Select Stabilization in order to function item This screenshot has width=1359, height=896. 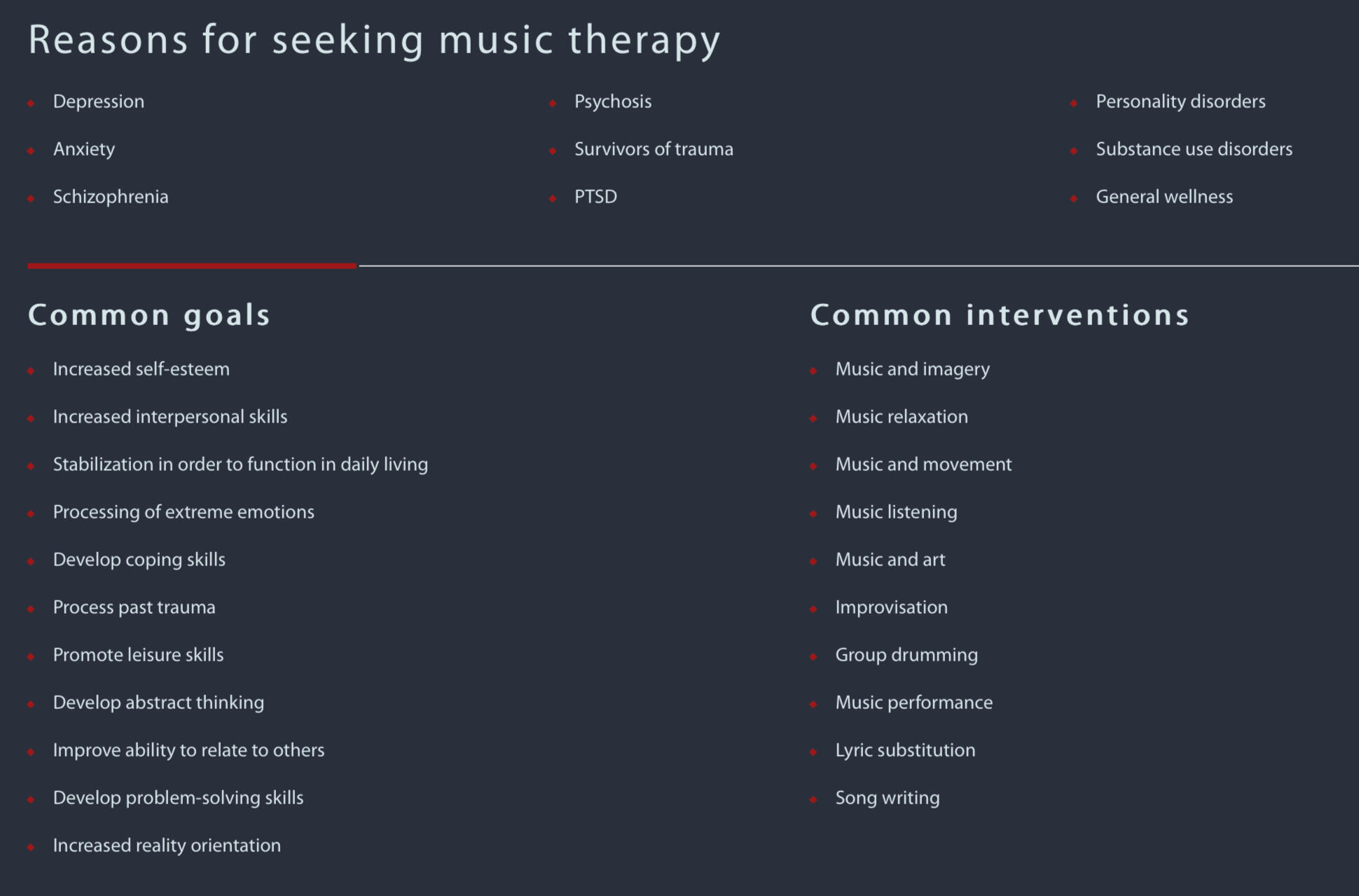click(240, 464)
